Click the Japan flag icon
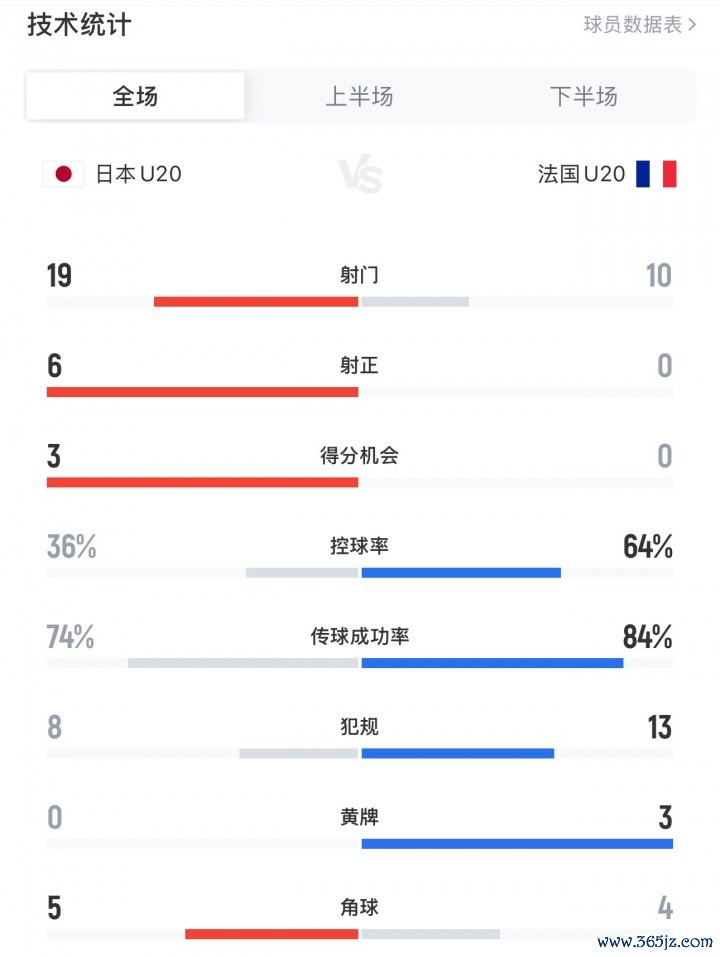720x957 pixels. pyautogui.click(x=63, y=174)
